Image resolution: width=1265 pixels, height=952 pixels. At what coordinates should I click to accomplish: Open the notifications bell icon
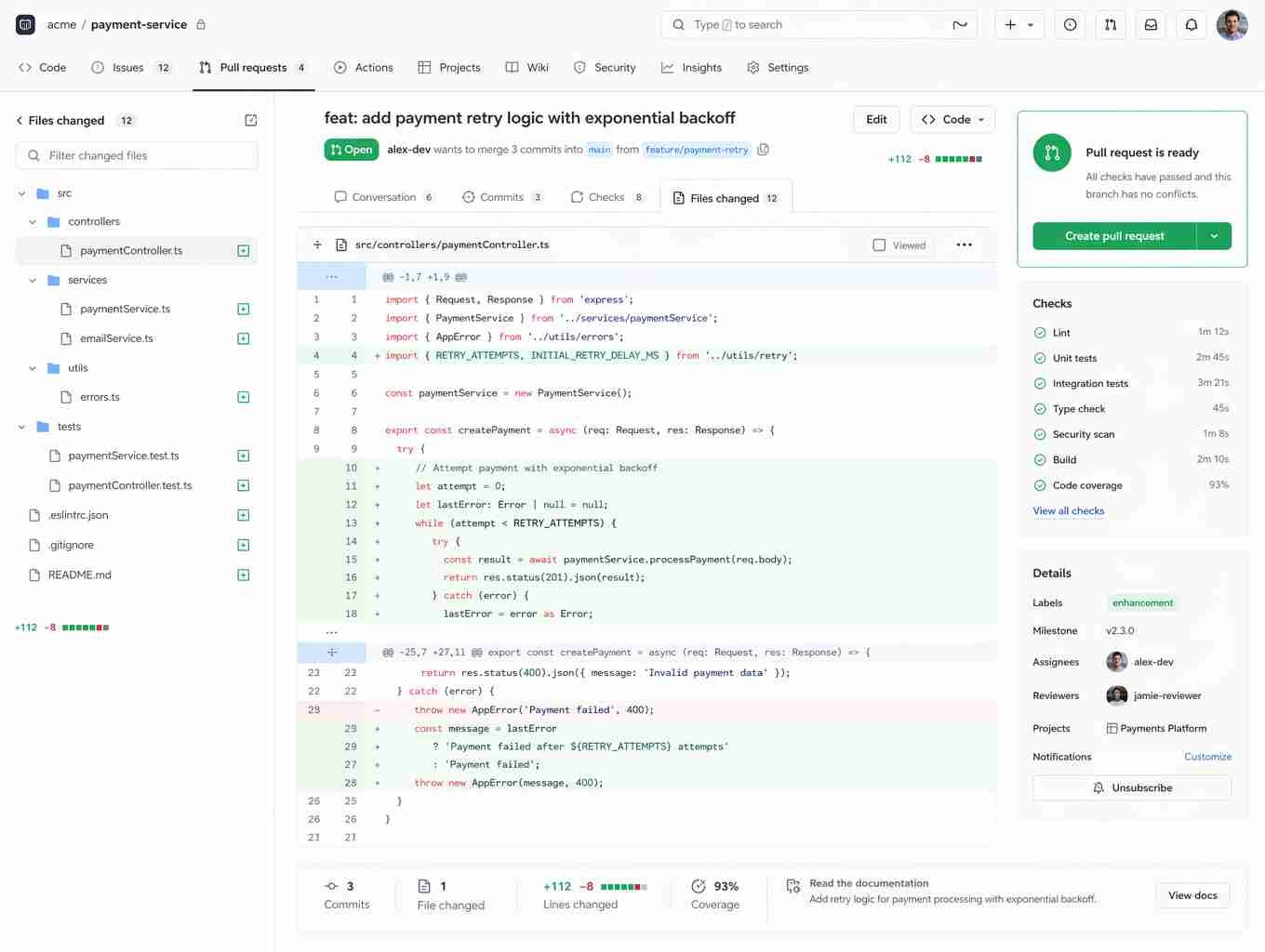(1192, 25)
